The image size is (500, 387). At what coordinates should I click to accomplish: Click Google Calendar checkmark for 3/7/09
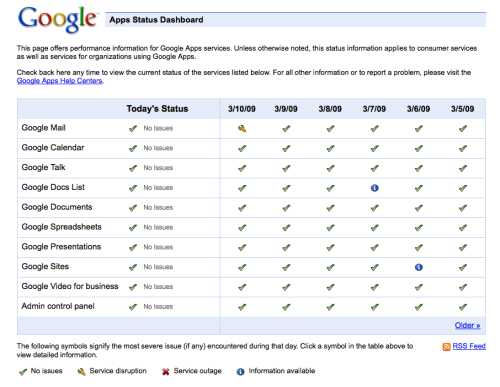(374, 148)
